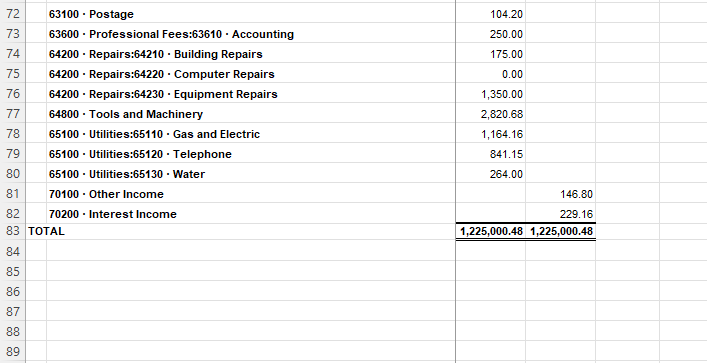Screen dimensions: 707x363
Task: Select row header 89
Action: click(x=13, y=351)
